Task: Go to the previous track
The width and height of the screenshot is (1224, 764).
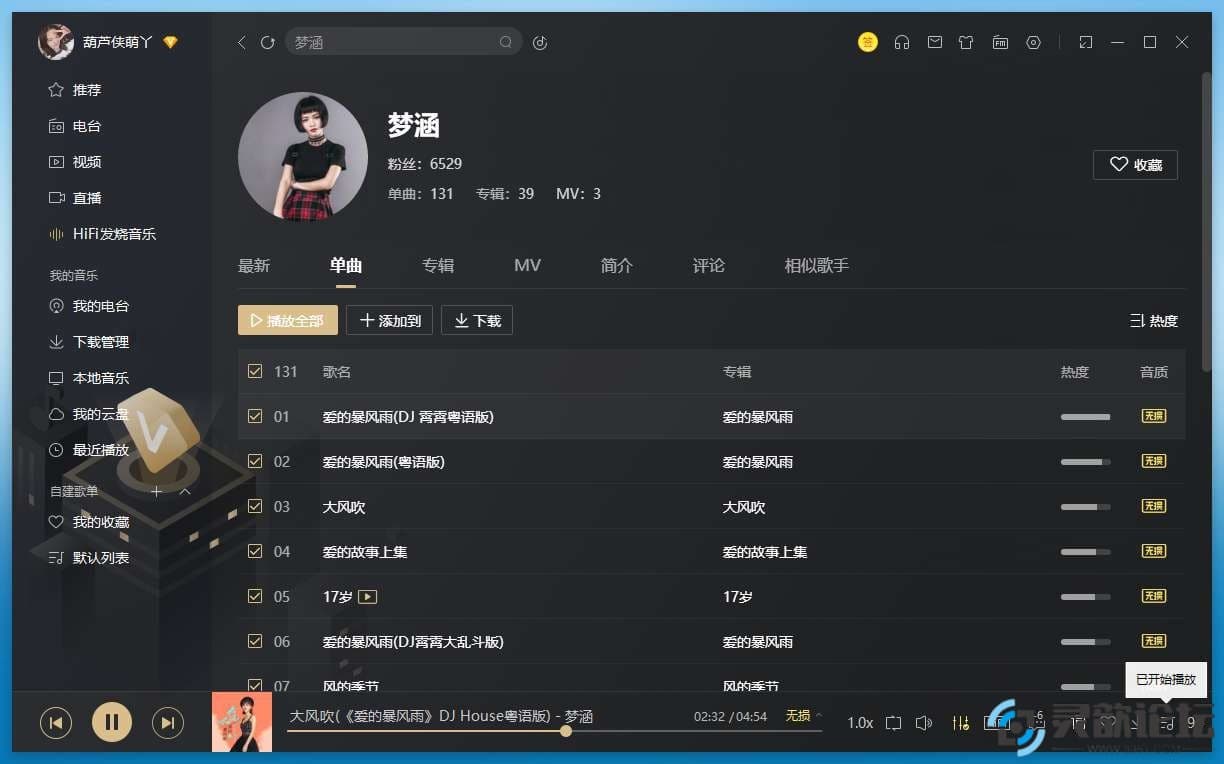Action: click(56, 722)
